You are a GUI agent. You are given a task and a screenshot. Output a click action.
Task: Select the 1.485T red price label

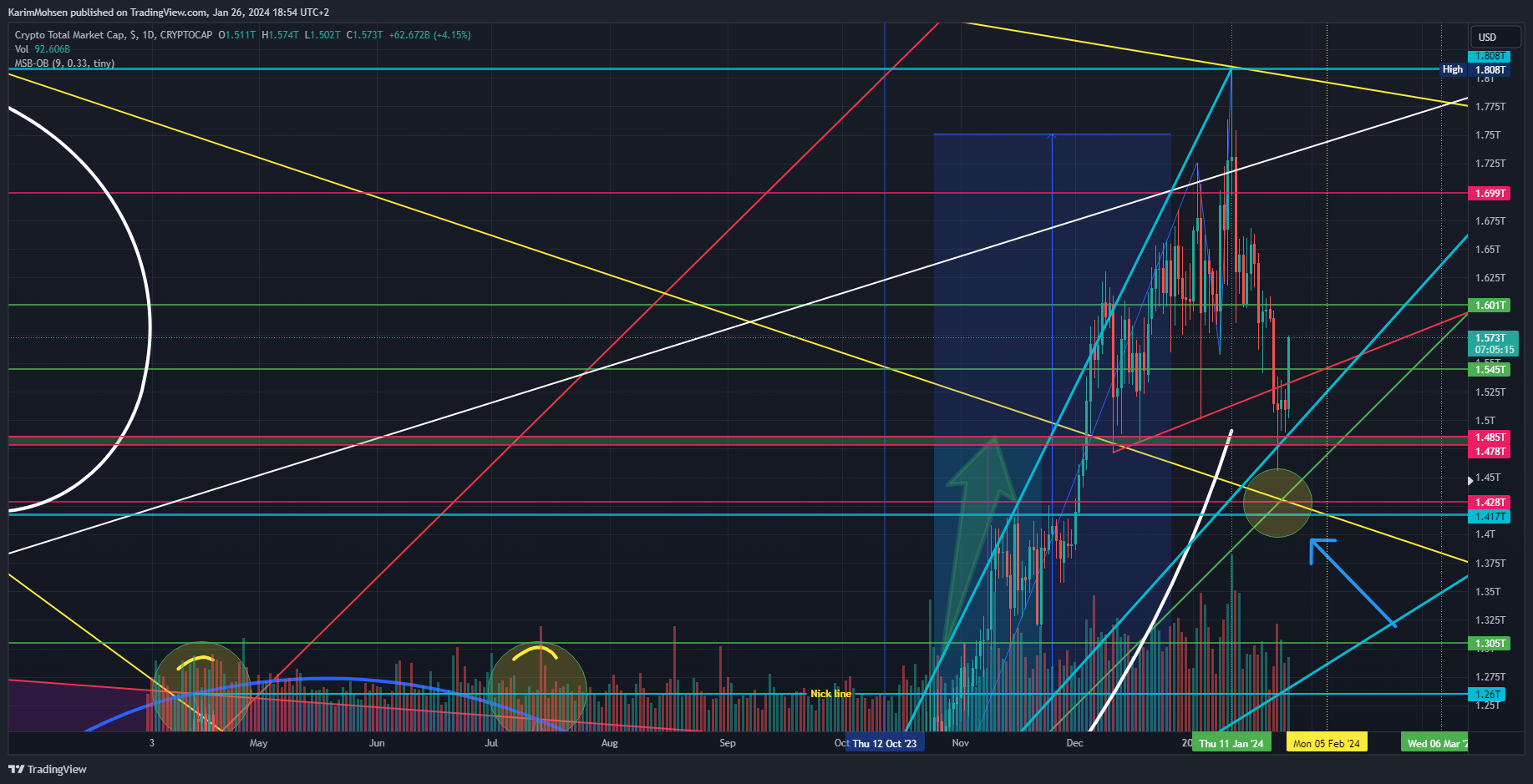tap(1490, 437)
